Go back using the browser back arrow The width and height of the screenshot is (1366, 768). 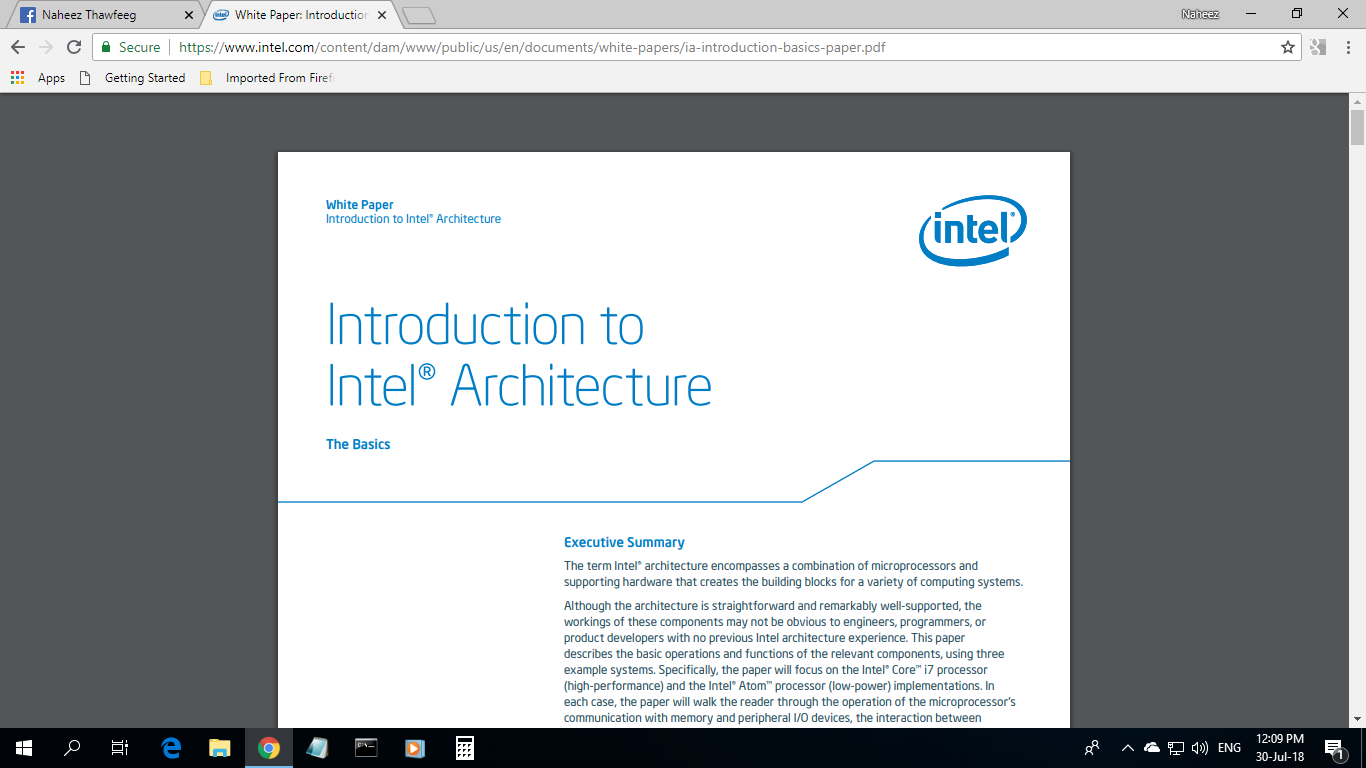(18, 47)
